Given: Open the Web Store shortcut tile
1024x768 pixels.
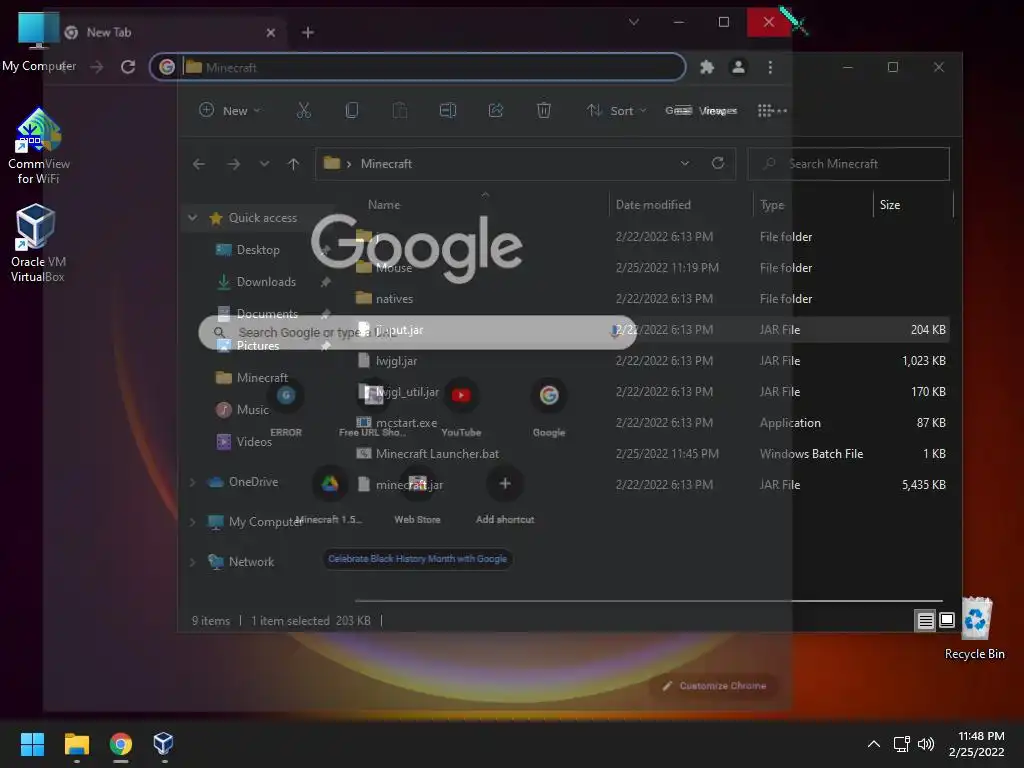Looking at the screenshot, I should 417,494.
